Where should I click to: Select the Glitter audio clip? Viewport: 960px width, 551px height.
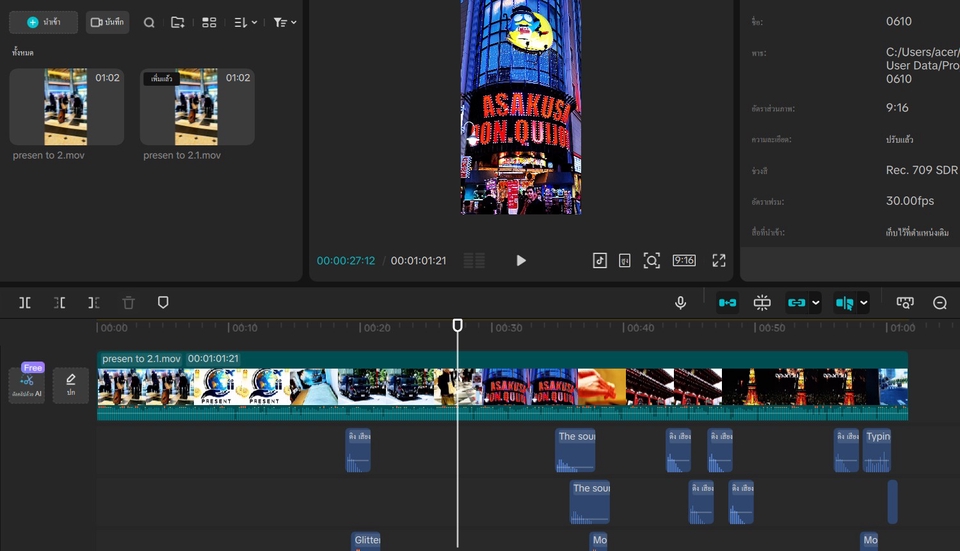tap(366, 541)
